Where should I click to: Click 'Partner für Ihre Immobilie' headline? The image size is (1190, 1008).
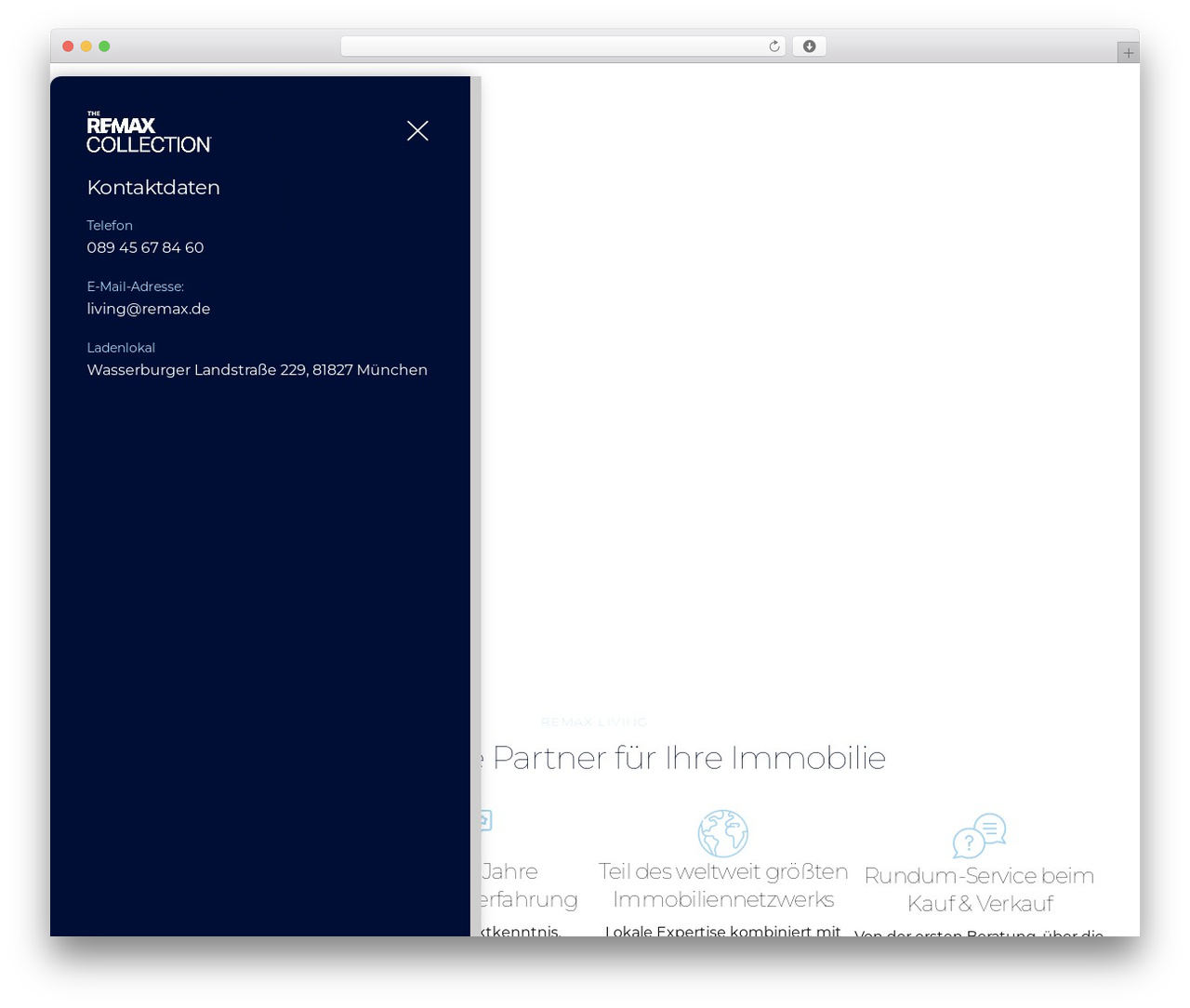pyautogui.click(x=689, y=758)
